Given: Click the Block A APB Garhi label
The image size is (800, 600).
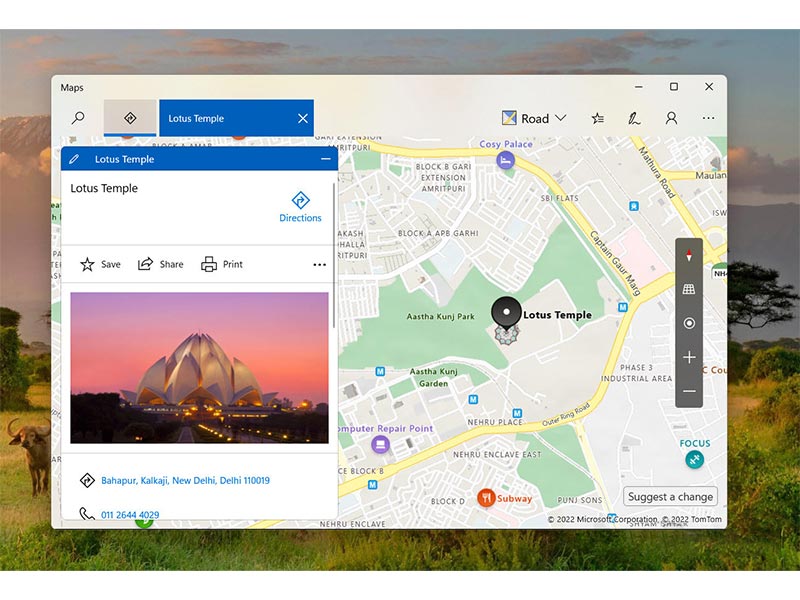Looking at the screenshot, I should click(x=438, y=233).
